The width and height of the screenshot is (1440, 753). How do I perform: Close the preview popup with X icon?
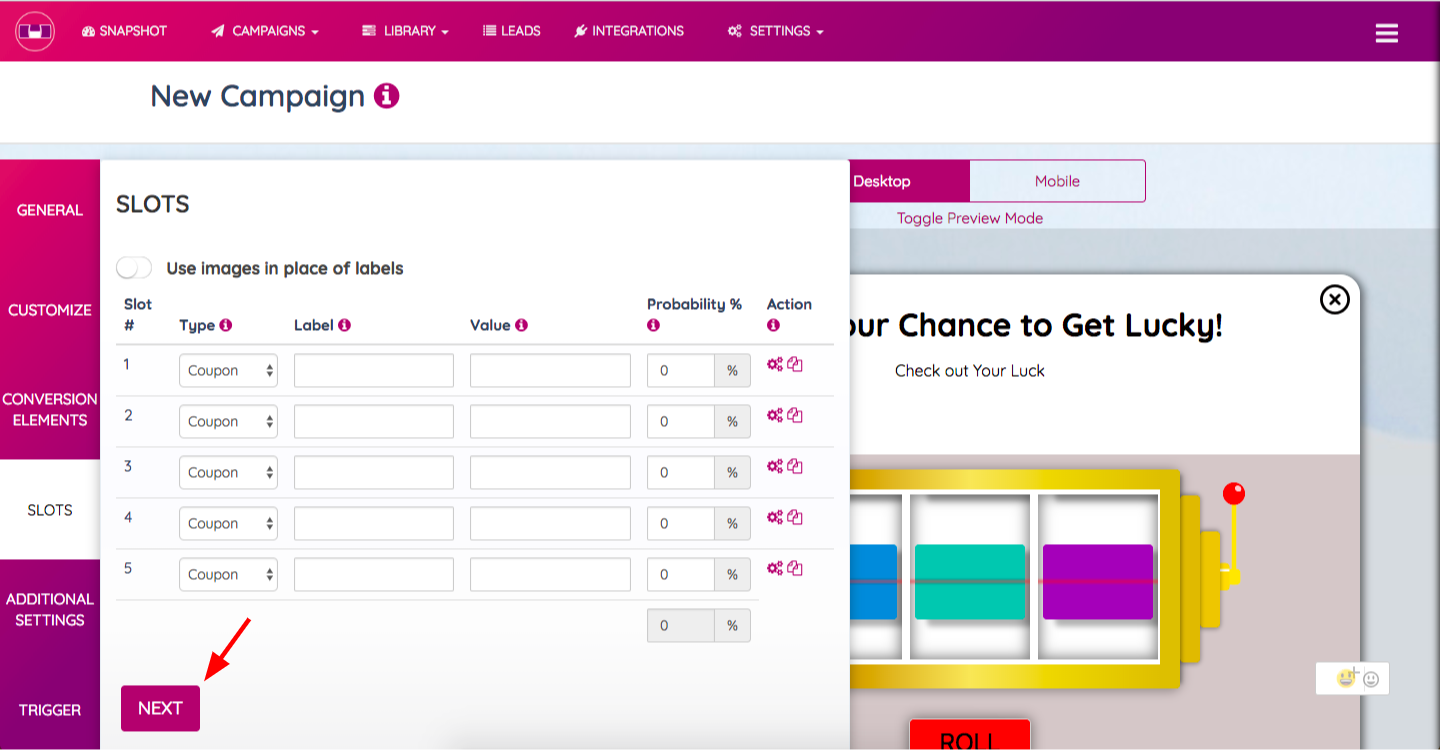[x=1335, y=299]
